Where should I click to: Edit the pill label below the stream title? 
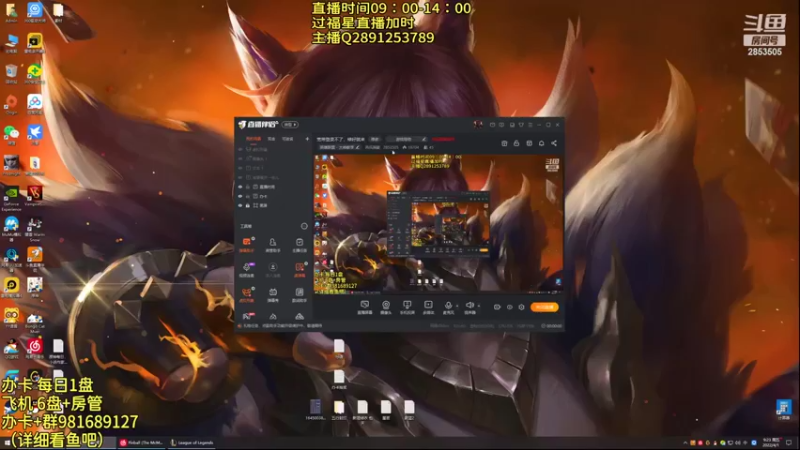point(339,147)
